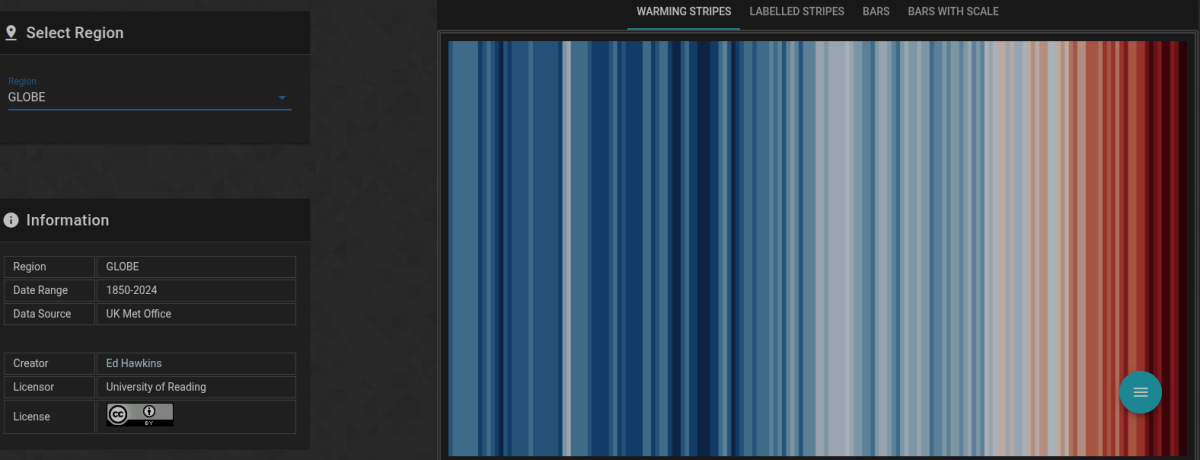The width and height of the screenshot is (1200, 460).
Task: Click the Date Range label cell
Action: (x=50, y=290)
